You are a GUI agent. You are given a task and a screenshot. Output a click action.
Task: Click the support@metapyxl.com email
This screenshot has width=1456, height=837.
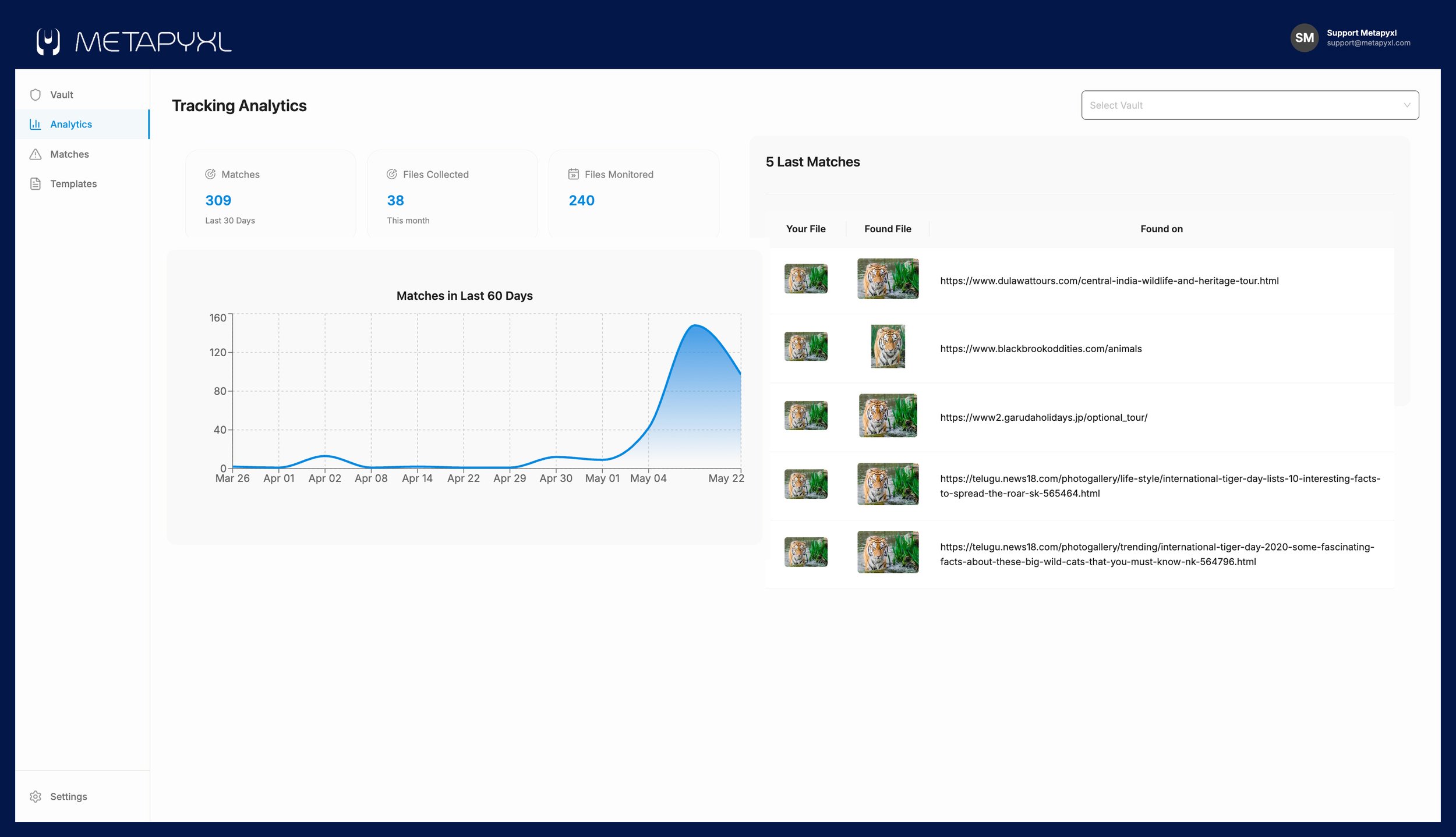point(1369,43)
